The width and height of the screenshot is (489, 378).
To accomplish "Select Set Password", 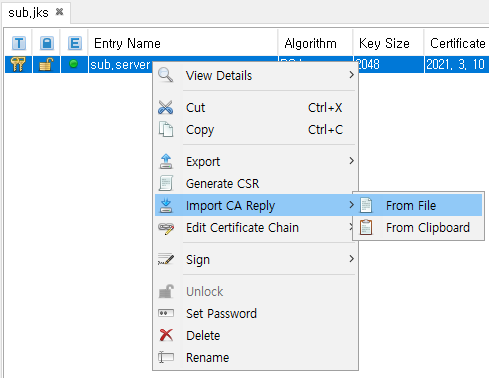I will (x=256, y=313).
